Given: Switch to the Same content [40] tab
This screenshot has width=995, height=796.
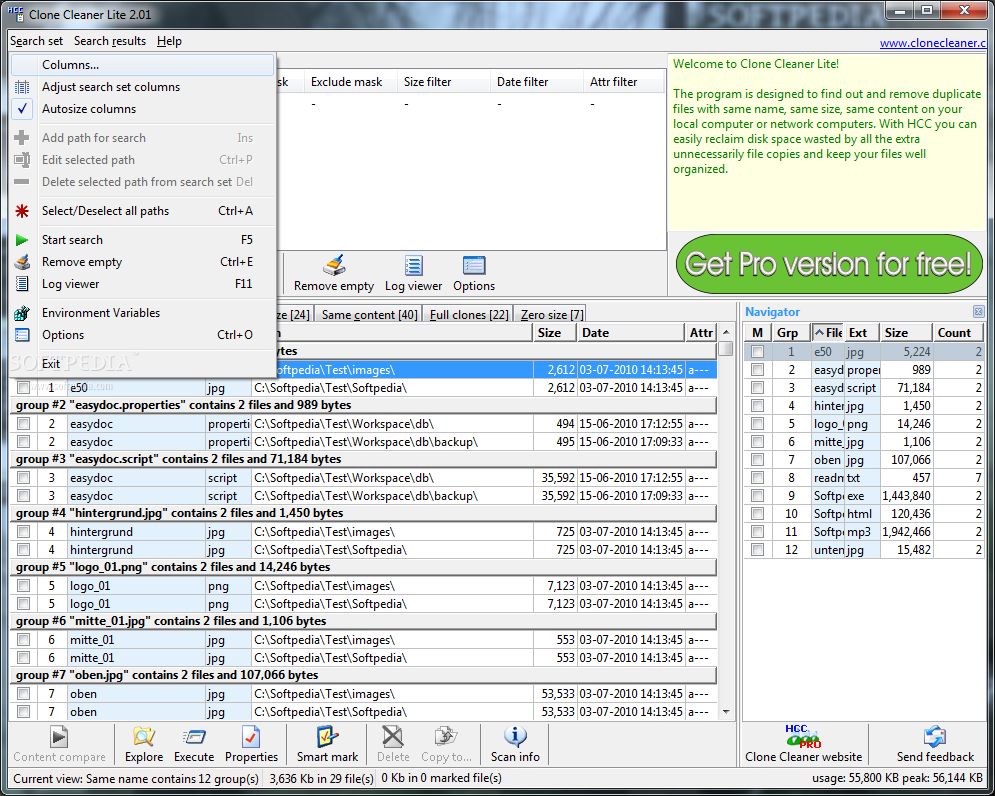Looking at the screenshot, I should [x=369, y=314].
